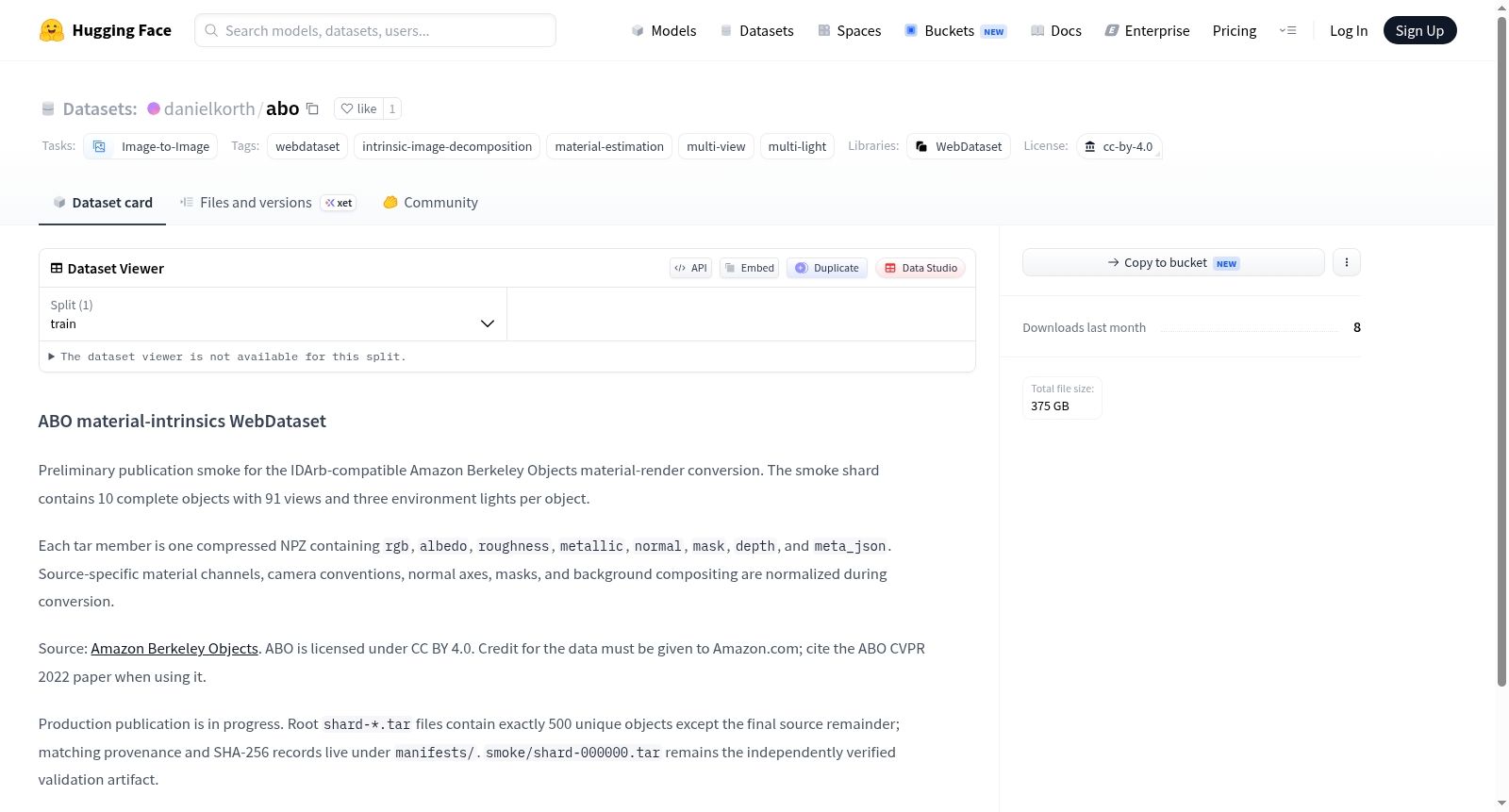Click the cc-by-4.0 license tag
This screenshot has width=1509, height=812.
1119,146
